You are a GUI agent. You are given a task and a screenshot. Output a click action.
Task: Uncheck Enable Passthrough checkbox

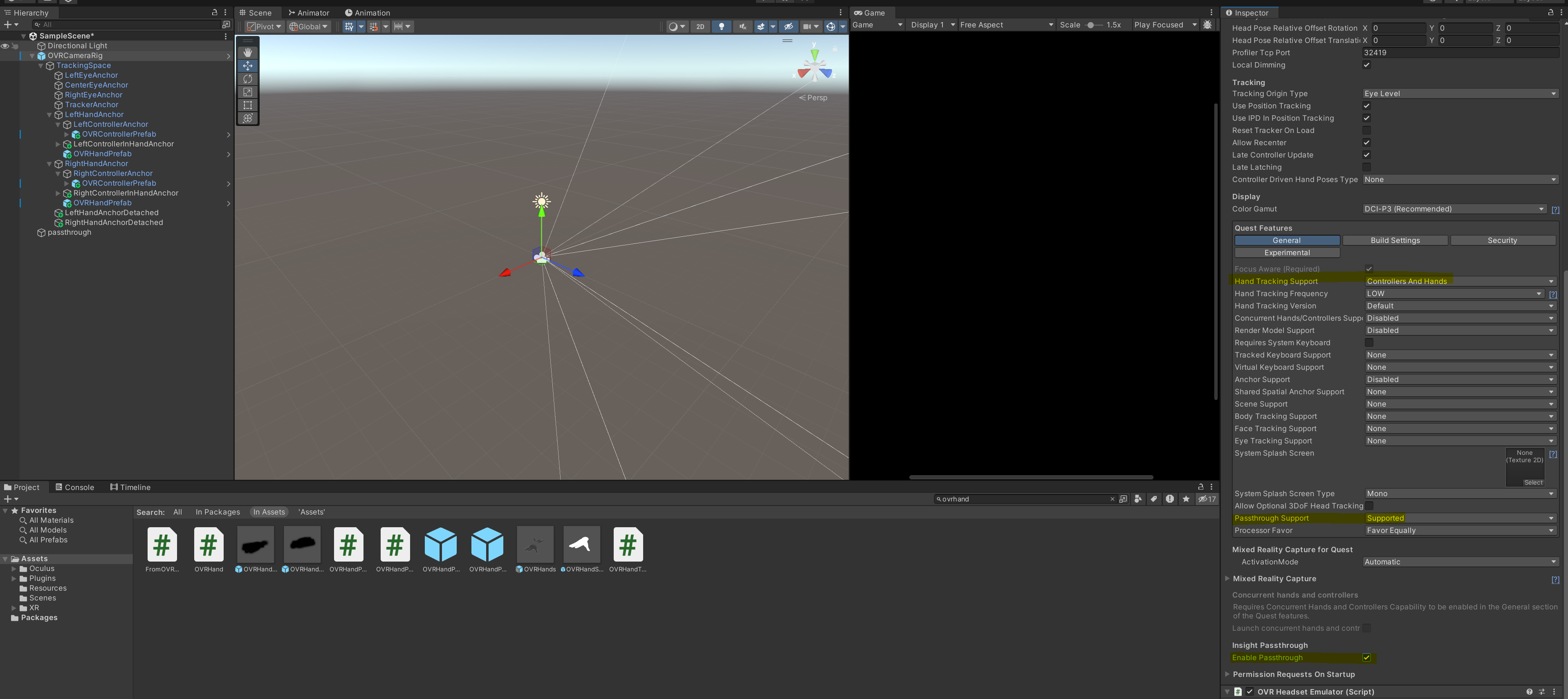coord(1366,658)
